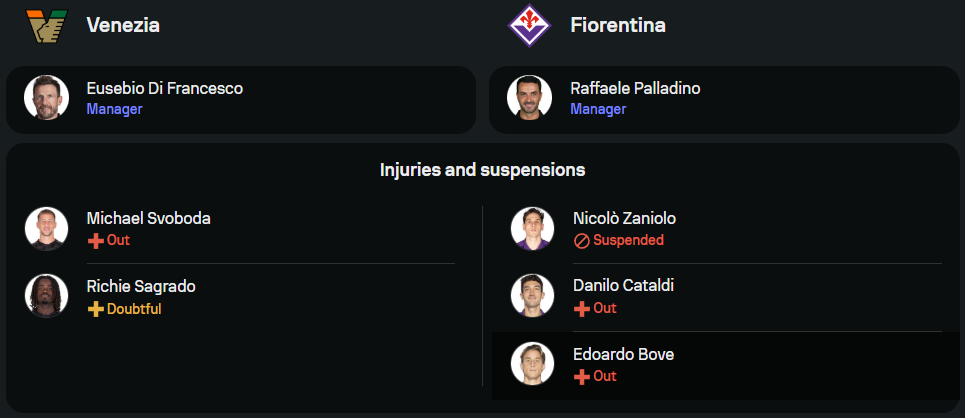Click Michael Svoboda's player avatar

[46, 229]
